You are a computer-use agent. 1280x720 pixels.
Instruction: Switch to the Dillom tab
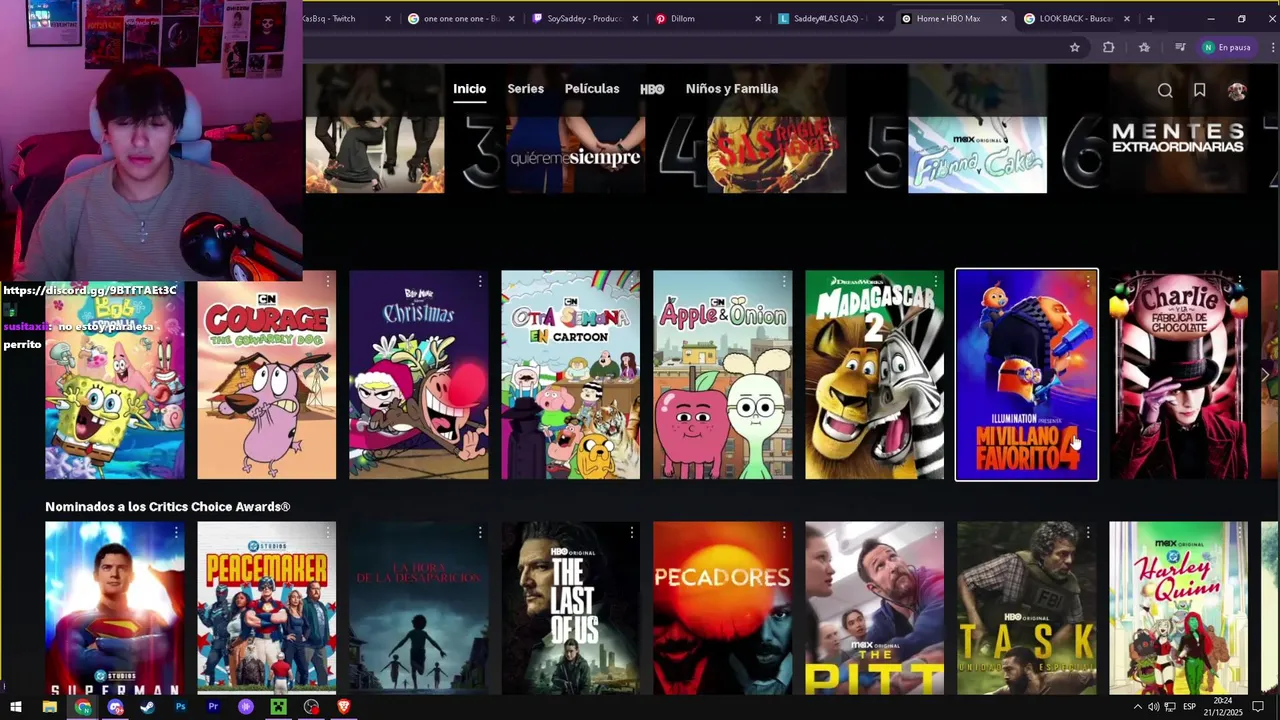707,18
